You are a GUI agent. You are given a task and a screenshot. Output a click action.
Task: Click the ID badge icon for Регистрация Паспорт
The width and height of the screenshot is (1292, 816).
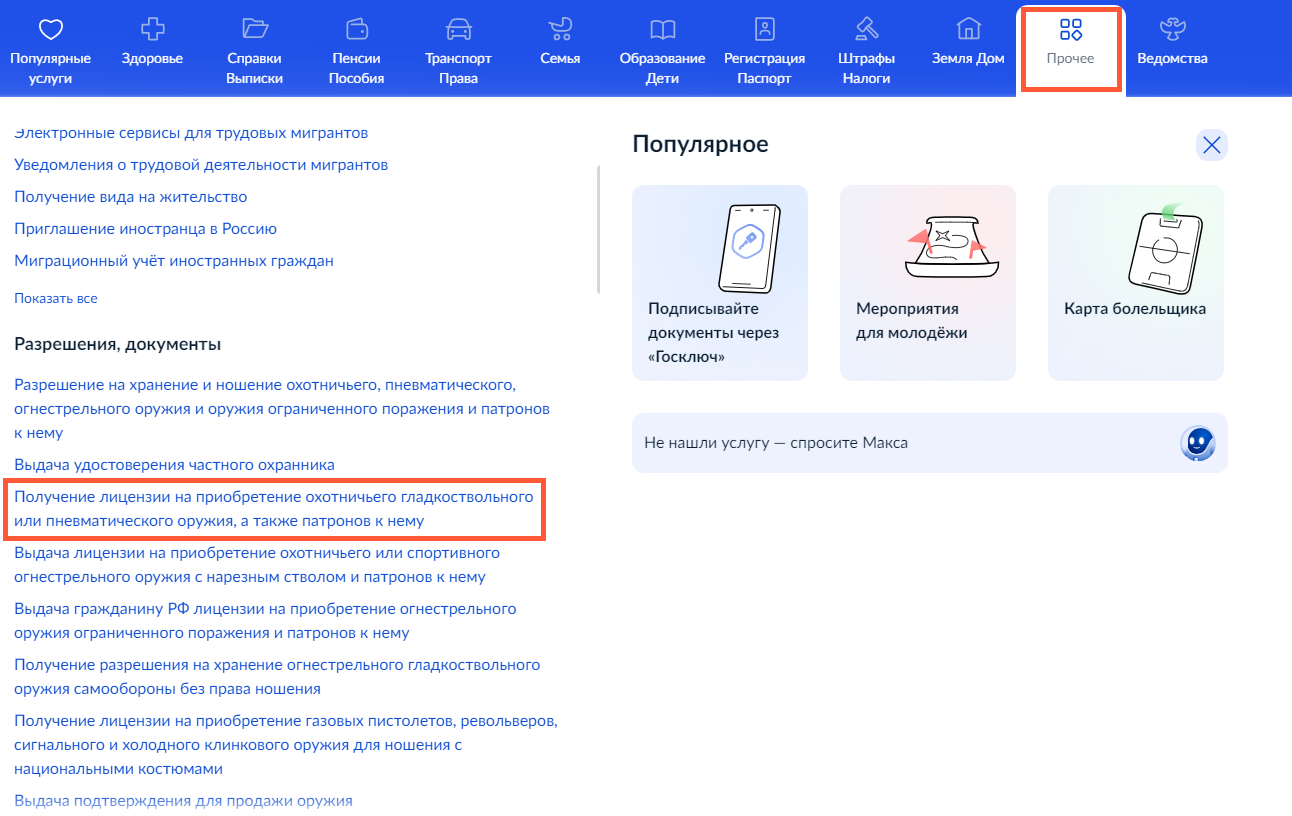(764, 29)
